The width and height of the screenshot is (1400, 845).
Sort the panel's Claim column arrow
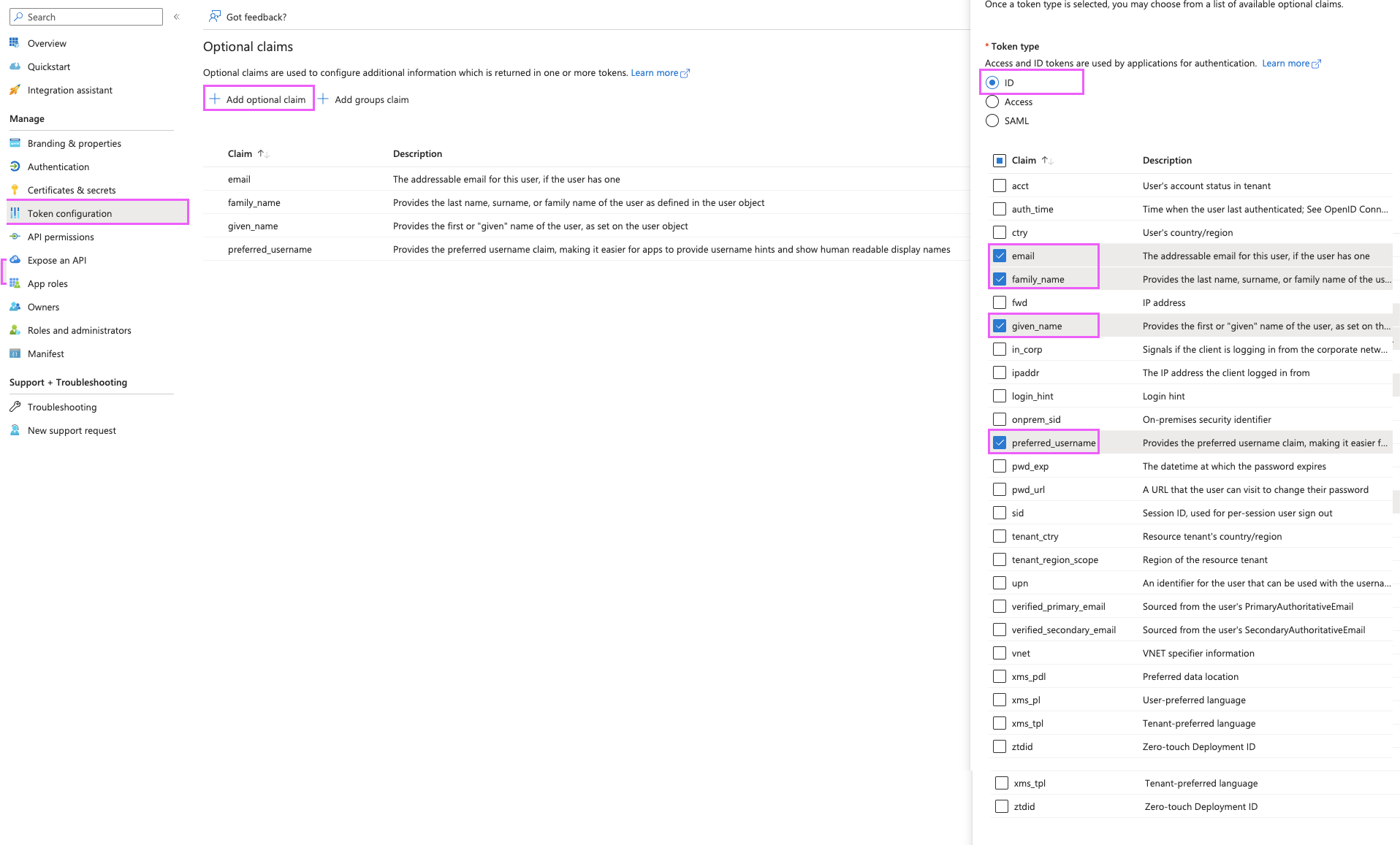(1047, 160)
